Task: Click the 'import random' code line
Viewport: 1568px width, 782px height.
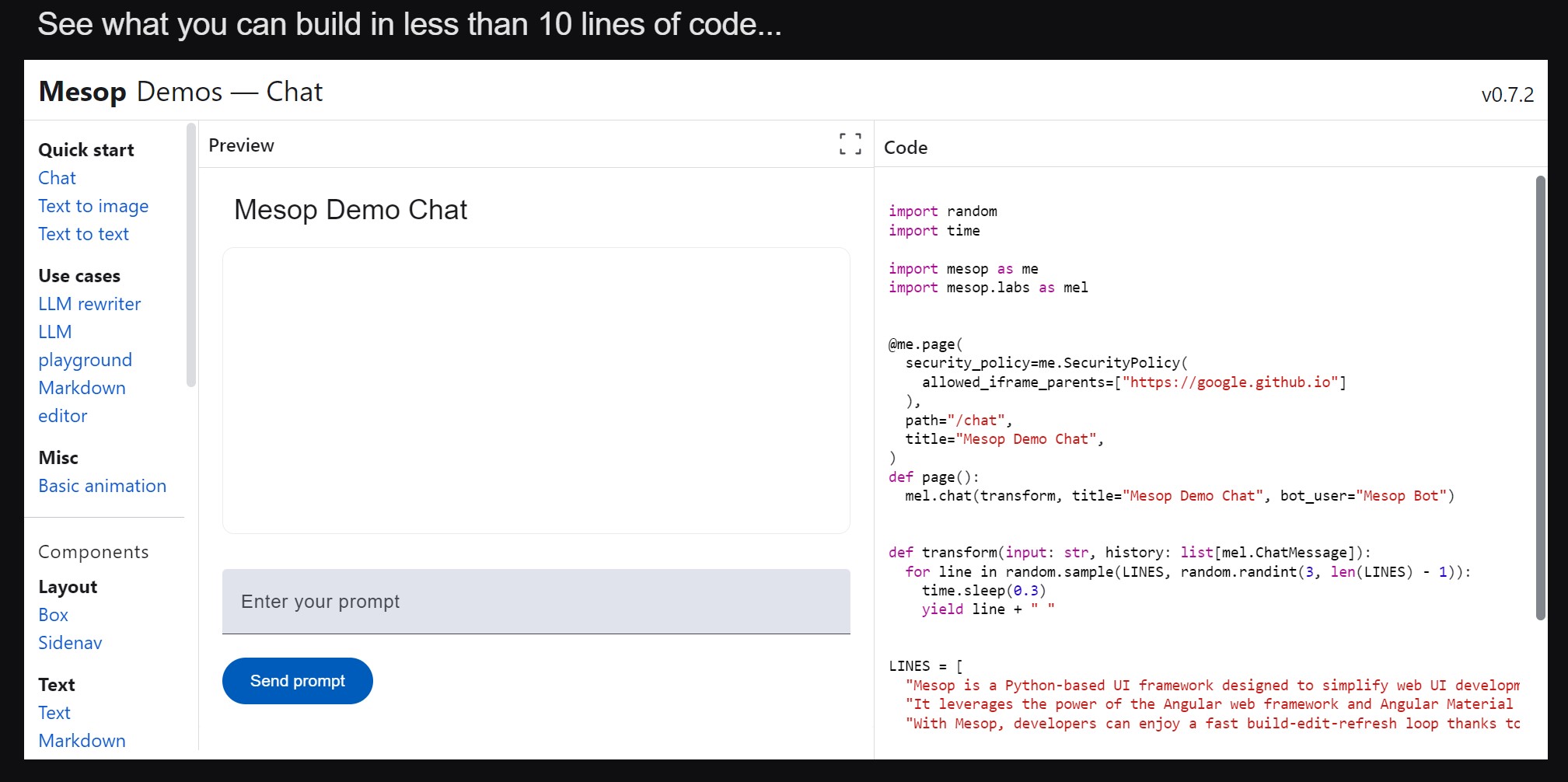Action: tap(942, 211)
